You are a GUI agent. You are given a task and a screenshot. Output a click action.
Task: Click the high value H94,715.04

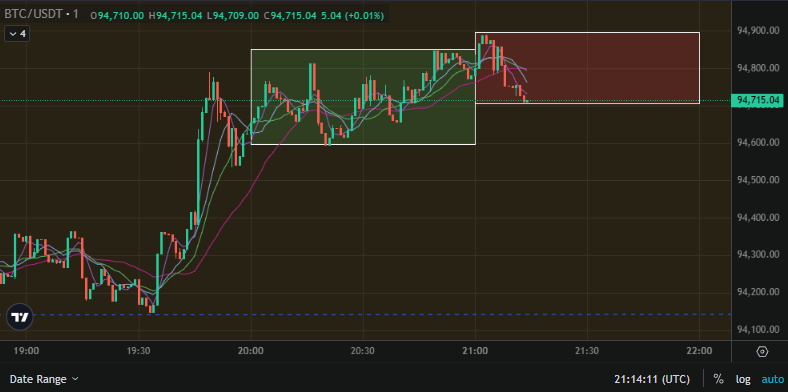coord(175,16)
